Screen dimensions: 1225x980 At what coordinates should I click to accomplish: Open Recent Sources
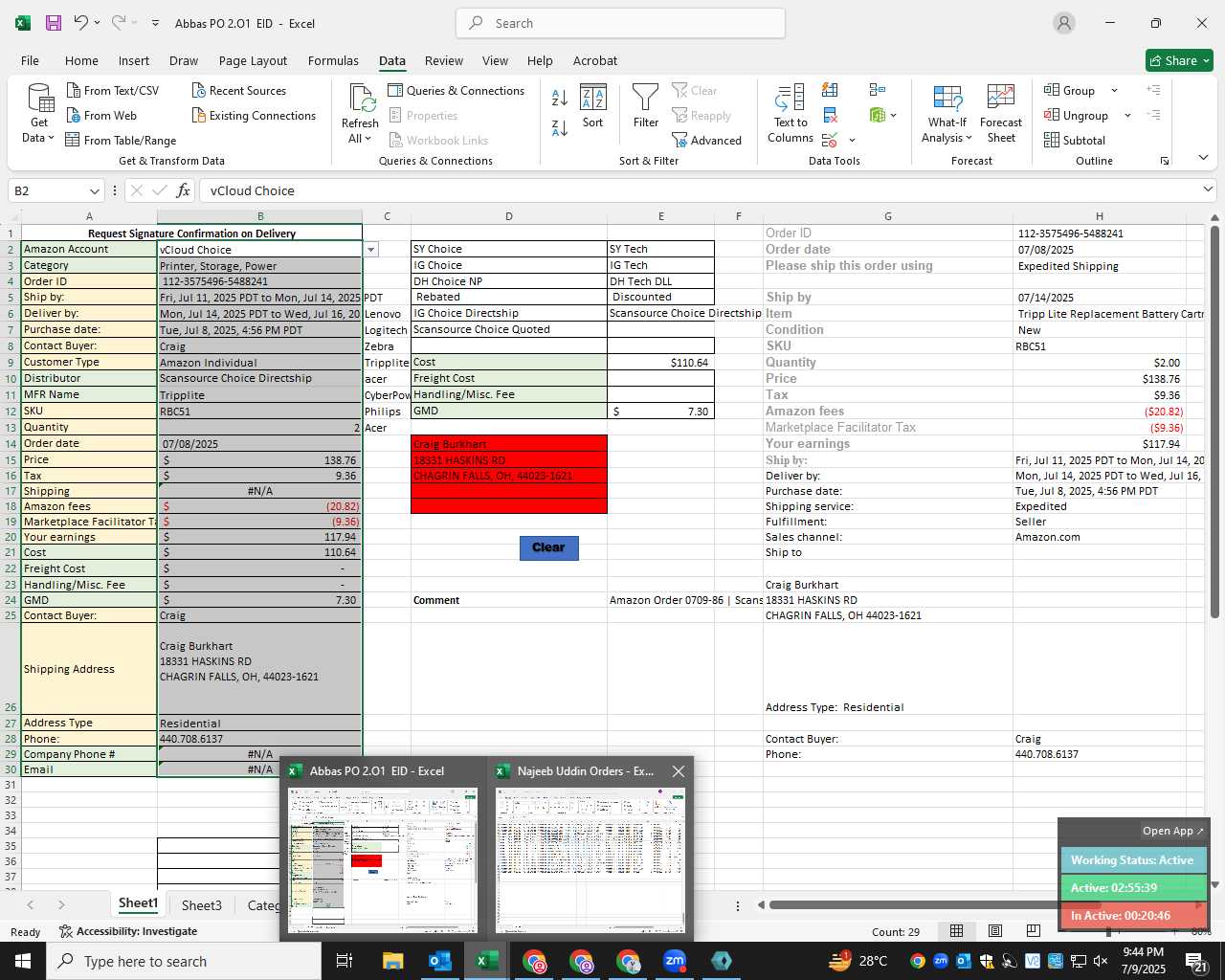239,90
